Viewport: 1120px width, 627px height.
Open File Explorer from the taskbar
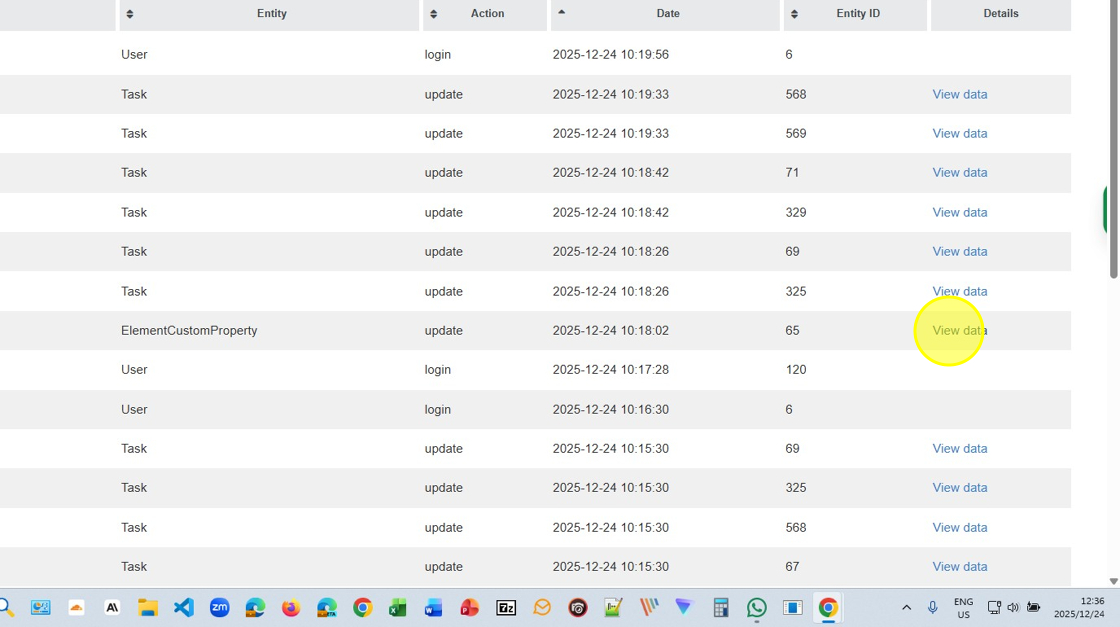(x=148, y=607)
